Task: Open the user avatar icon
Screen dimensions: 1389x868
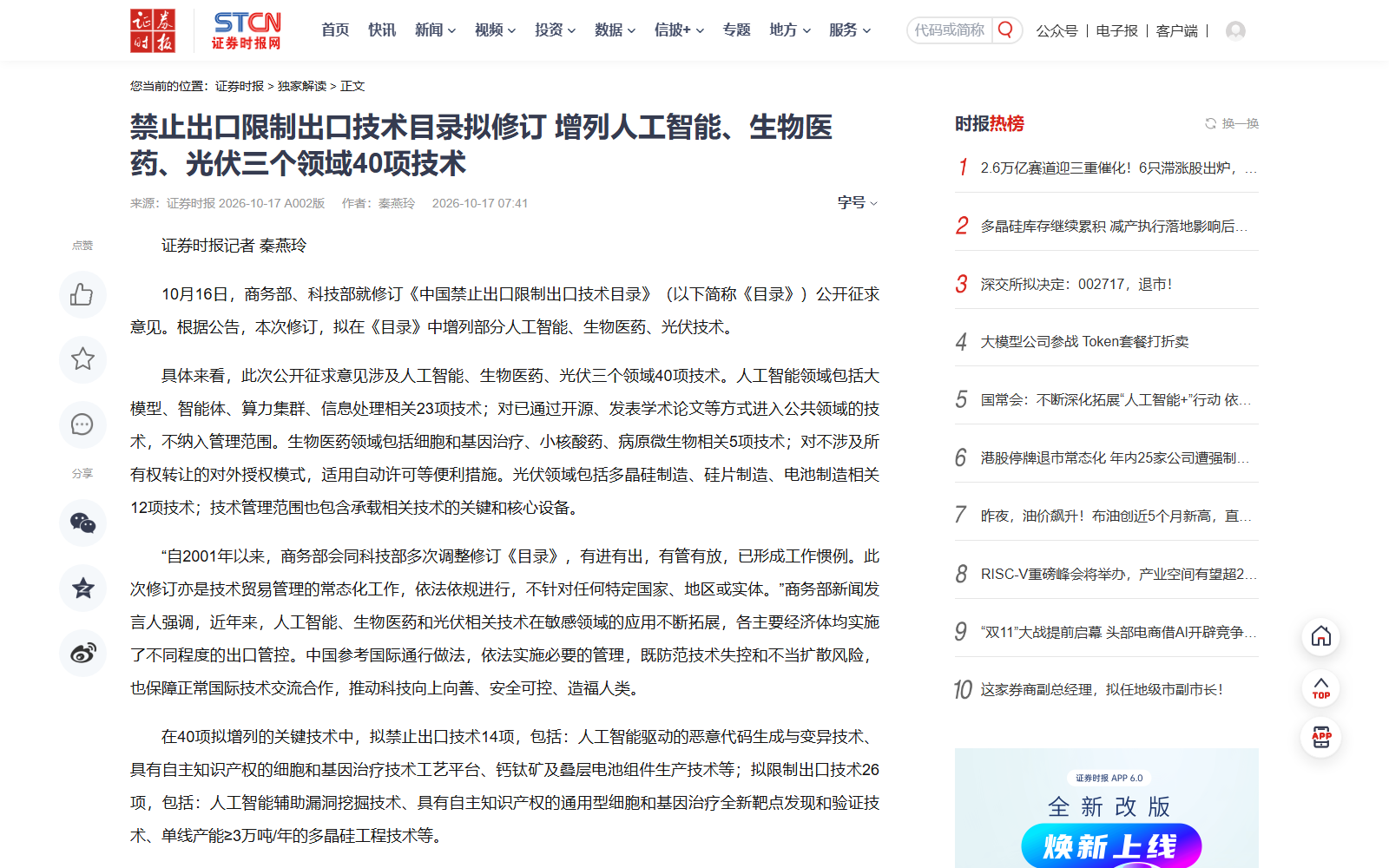Action: pos(1235,30)
